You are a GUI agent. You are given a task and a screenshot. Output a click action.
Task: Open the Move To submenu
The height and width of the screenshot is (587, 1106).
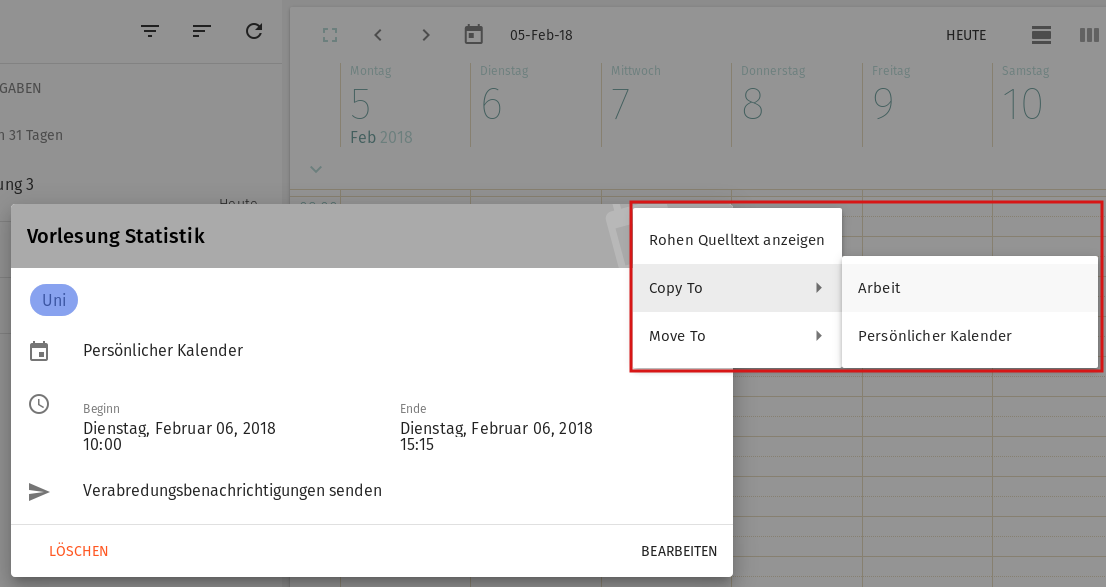pos(736,336)
